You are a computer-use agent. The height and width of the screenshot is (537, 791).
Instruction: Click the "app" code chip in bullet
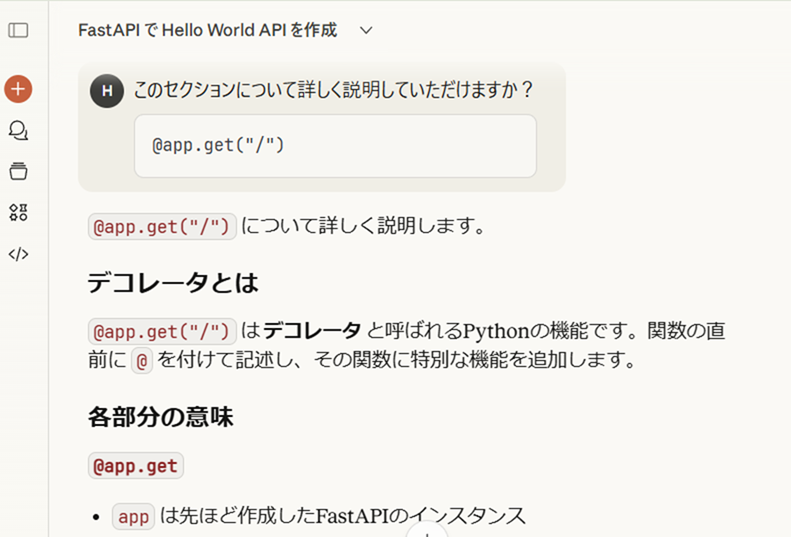click(133, 517)
